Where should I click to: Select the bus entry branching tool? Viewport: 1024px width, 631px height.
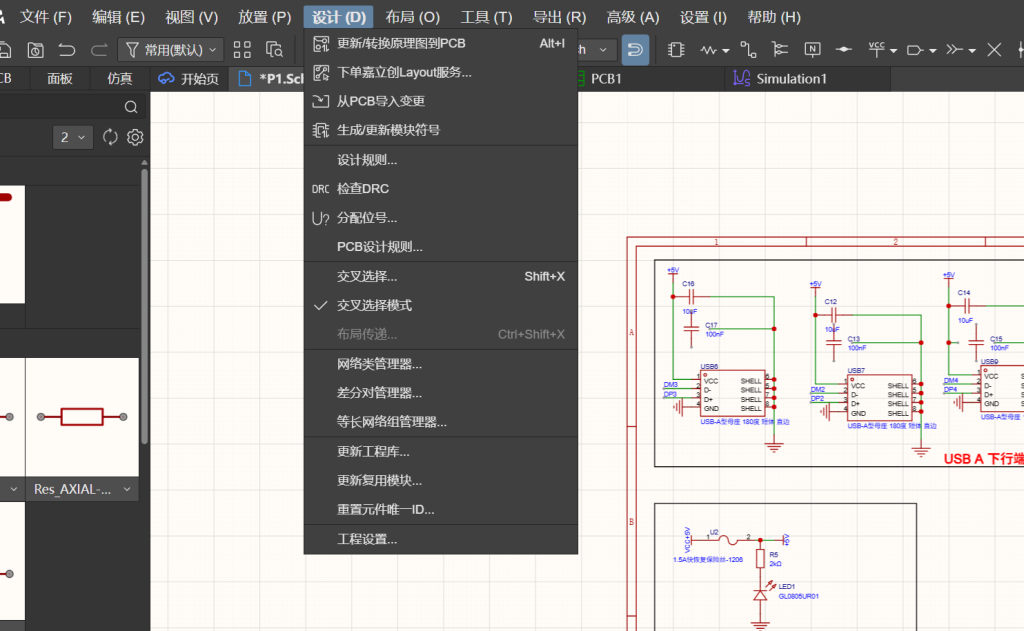(x=780, y=50)
